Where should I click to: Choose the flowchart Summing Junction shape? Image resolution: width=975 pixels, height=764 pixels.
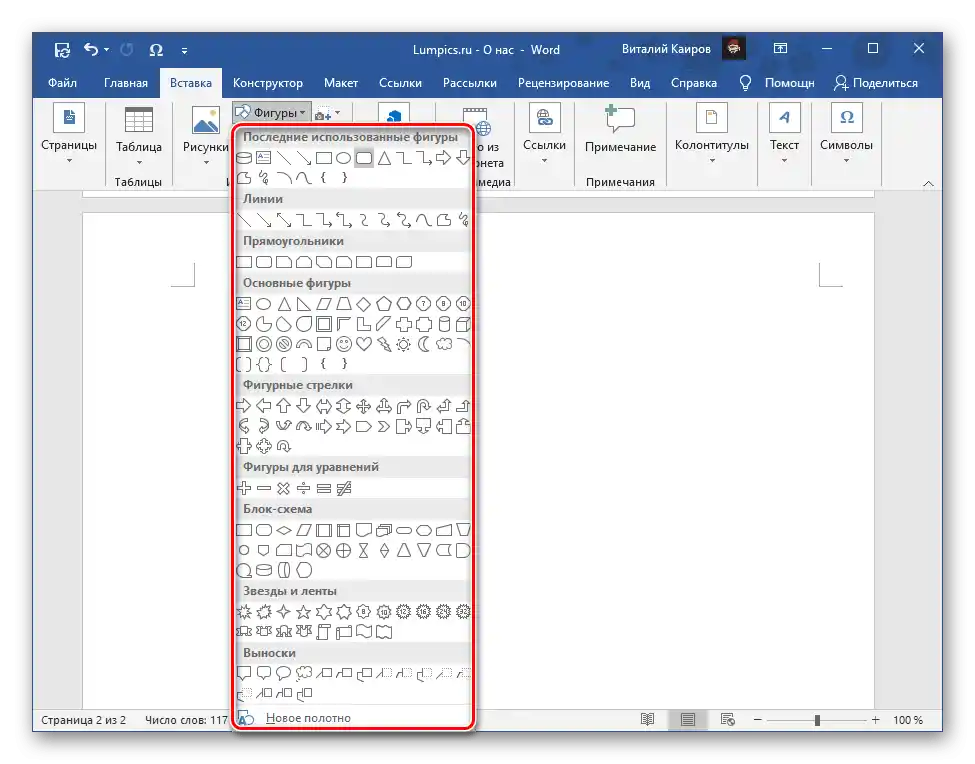[324, 550]
